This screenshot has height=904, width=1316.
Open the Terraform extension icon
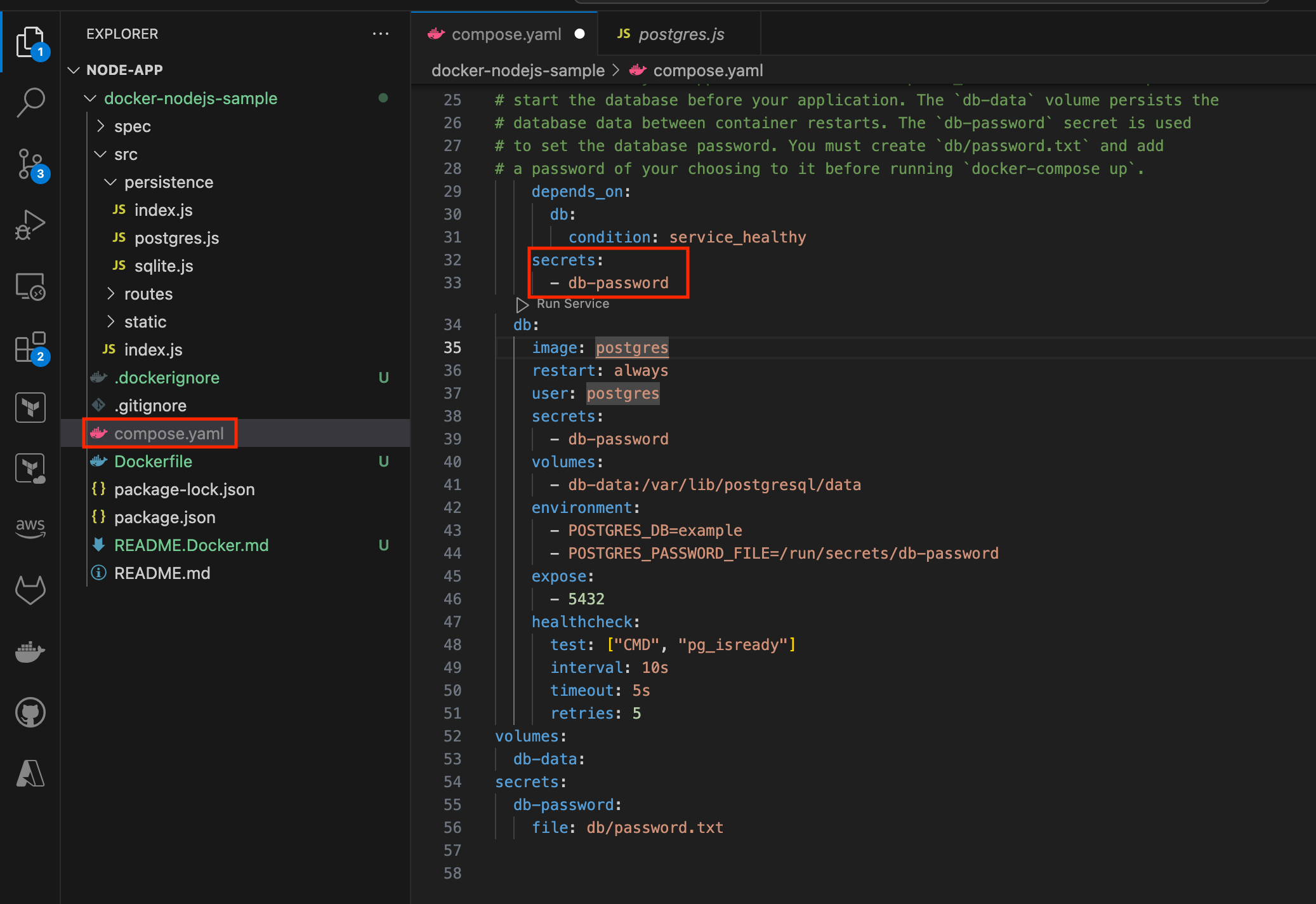(x=30, y=408)
